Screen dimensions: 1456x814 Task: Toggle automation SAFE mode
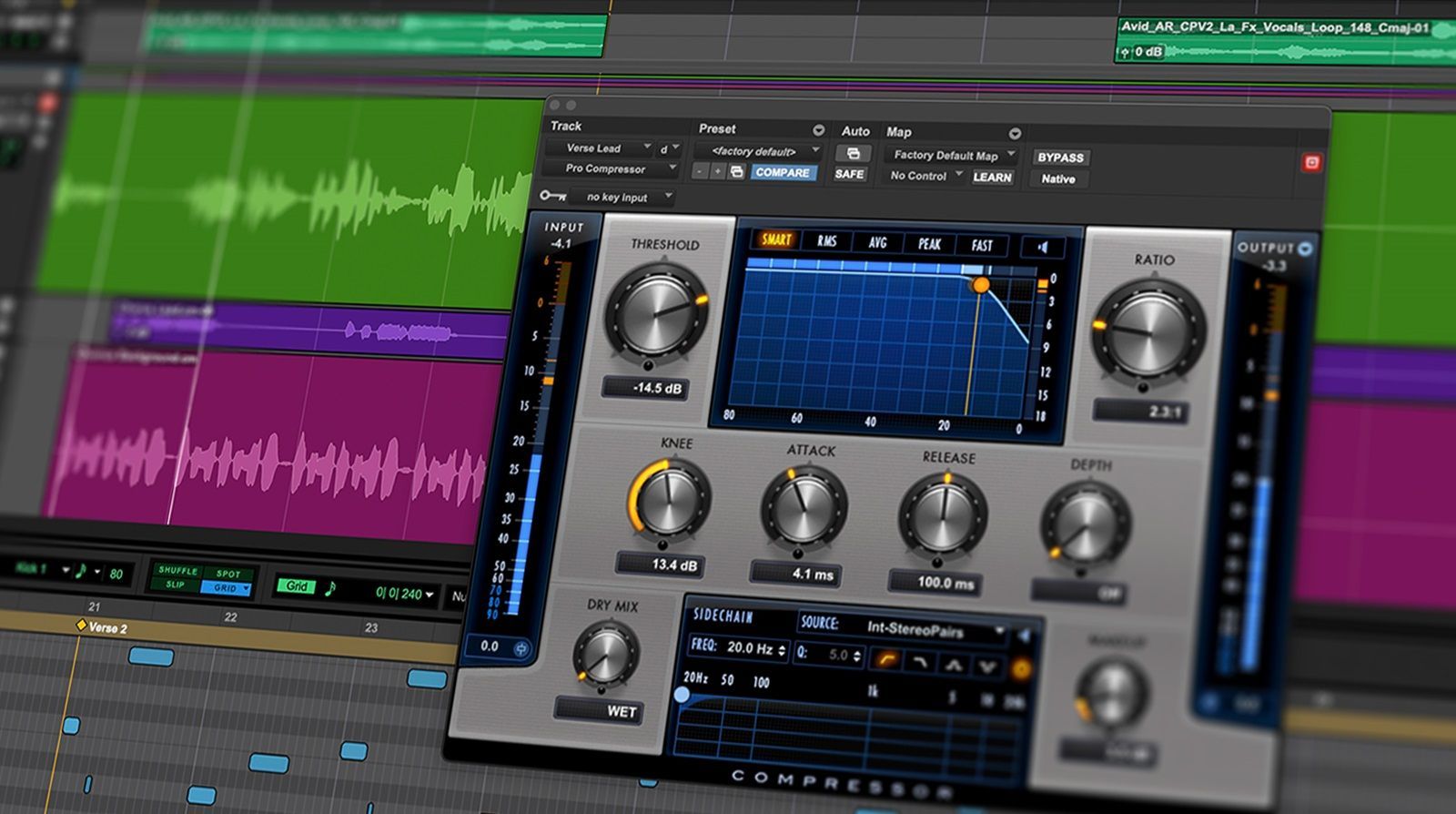point(849,174)
